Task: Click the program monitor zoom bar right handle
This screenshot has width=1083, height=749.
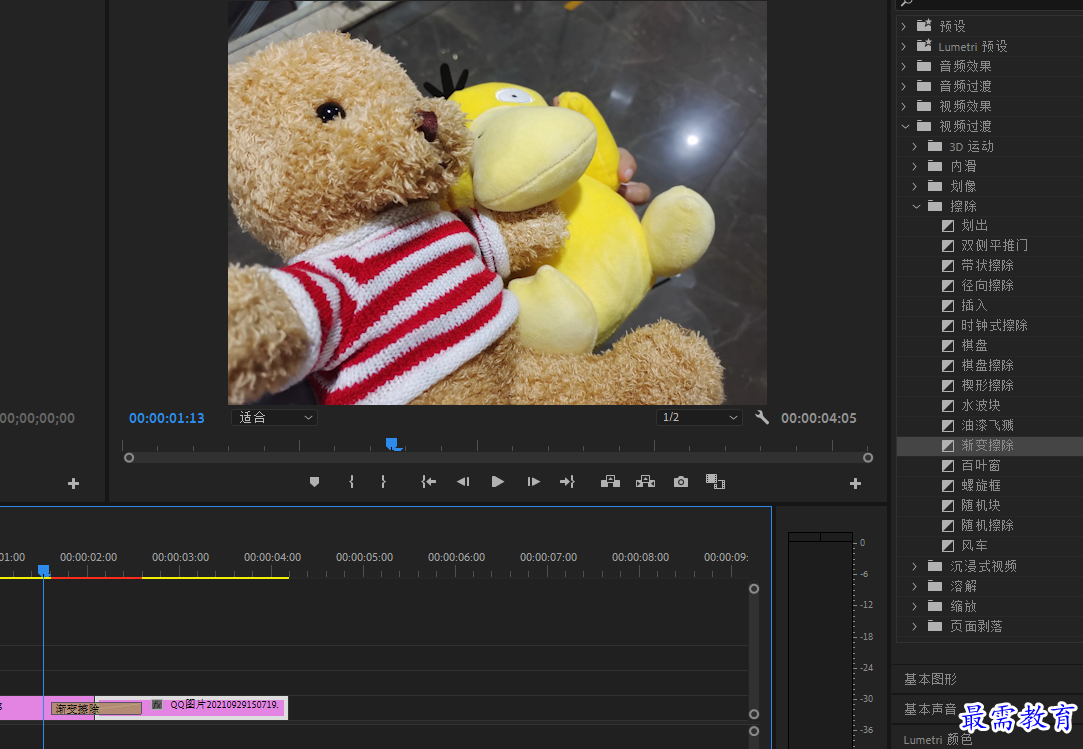Action: click(868, 457)
